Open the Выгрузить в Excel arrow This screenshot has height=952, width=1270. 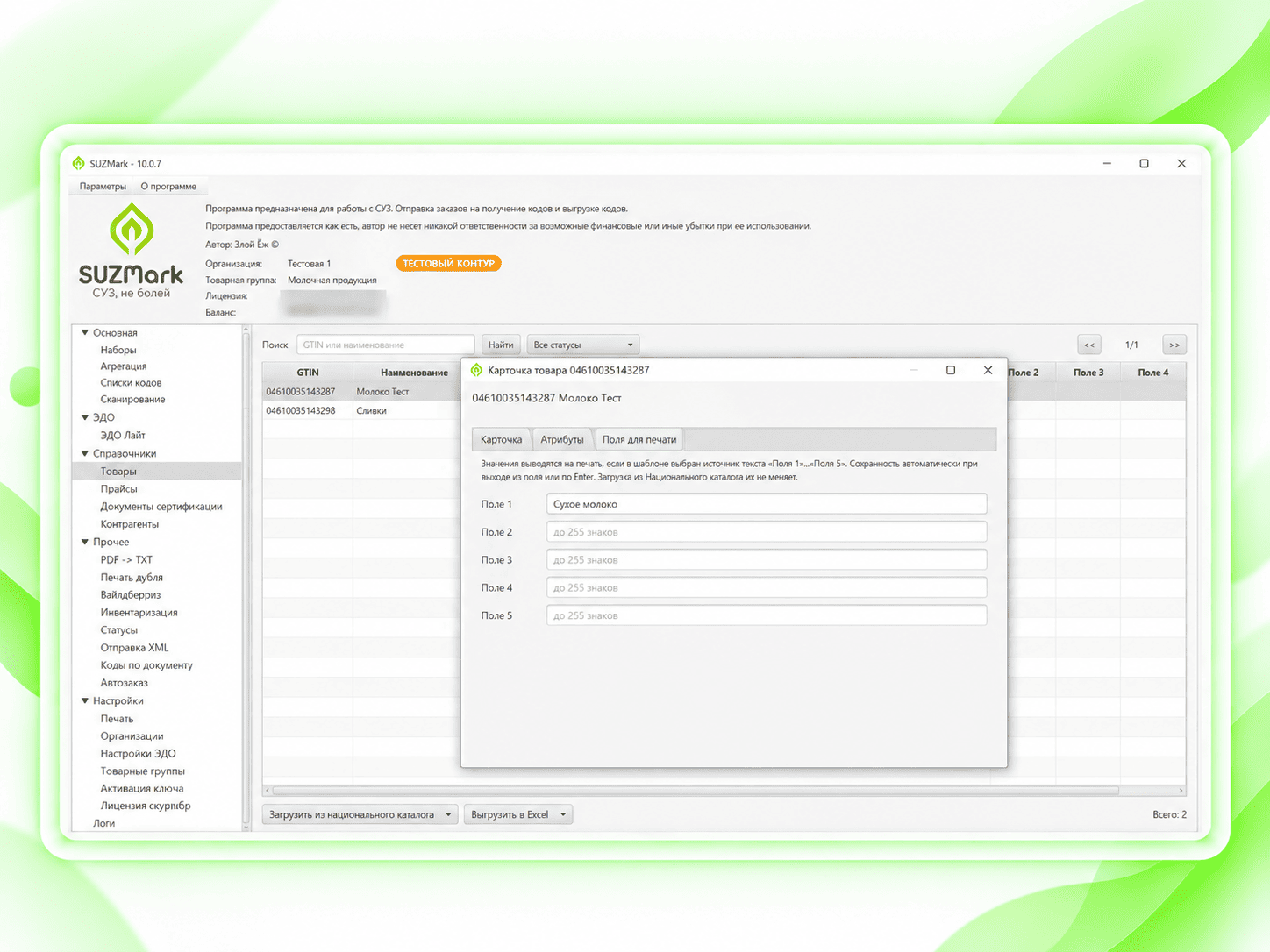pyautogui.click(x=563, y=814)
